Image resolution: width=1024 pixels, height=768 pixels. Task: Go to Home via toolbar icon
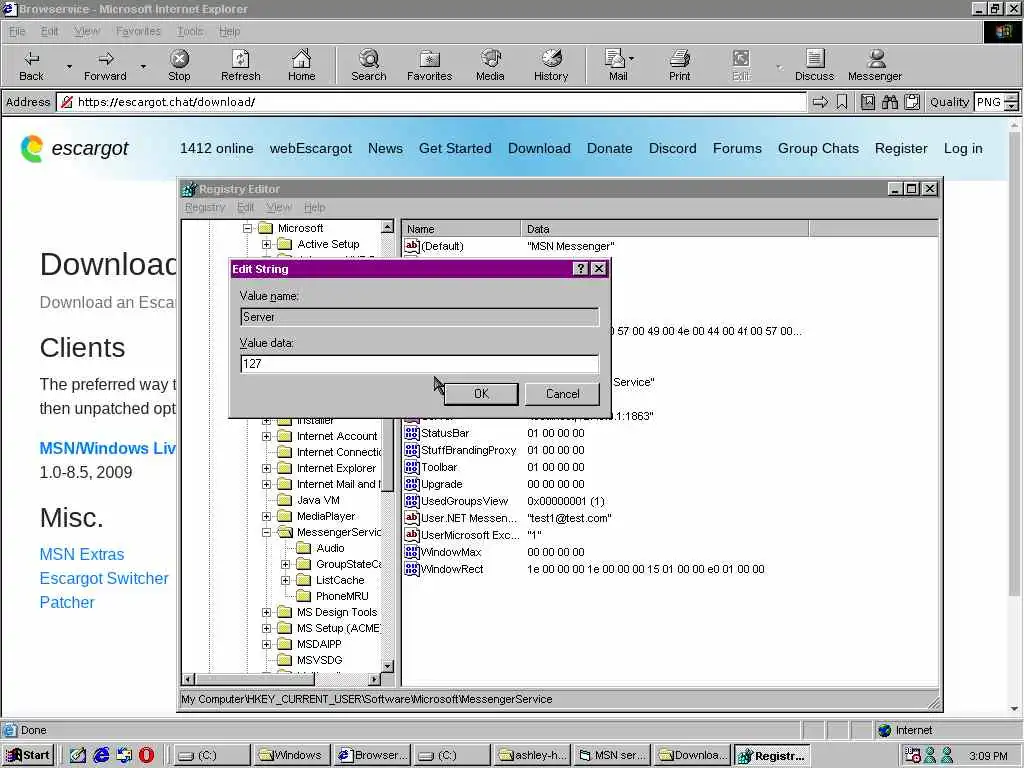(301, 65)
